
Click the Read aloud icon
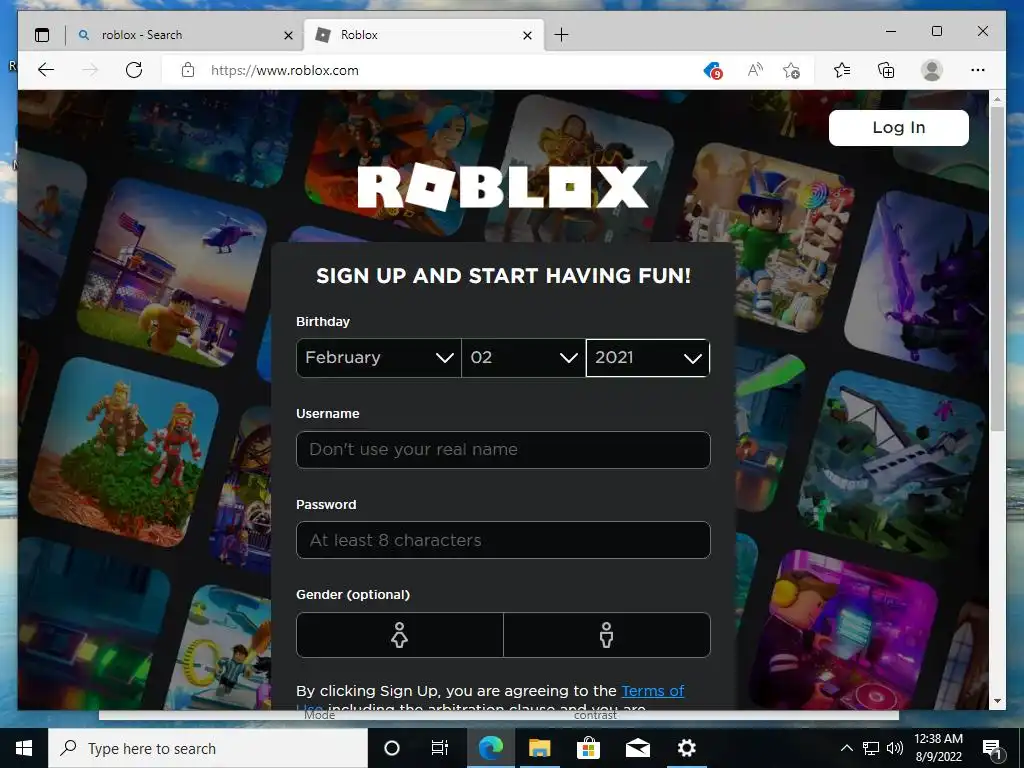(755, 70)
